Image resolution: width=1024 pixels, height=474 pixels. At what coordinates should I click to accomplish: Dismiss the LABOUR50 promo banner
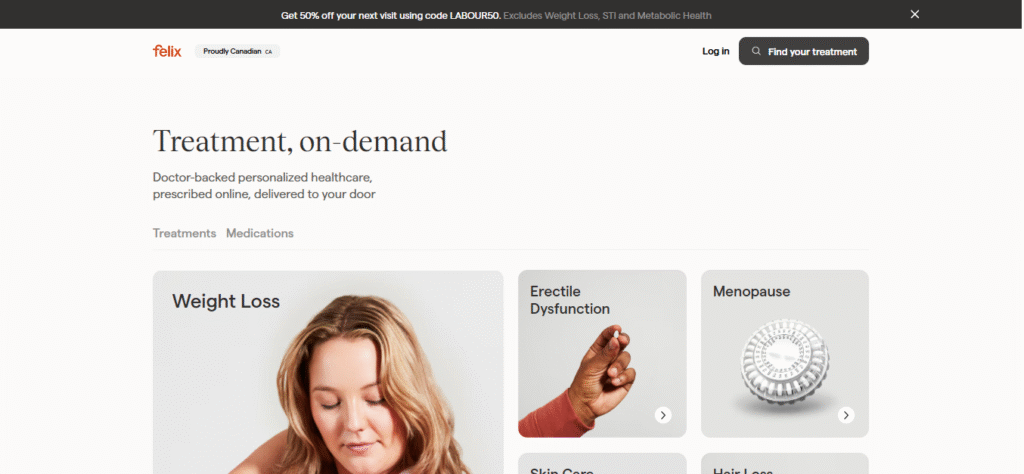point(914,14)
